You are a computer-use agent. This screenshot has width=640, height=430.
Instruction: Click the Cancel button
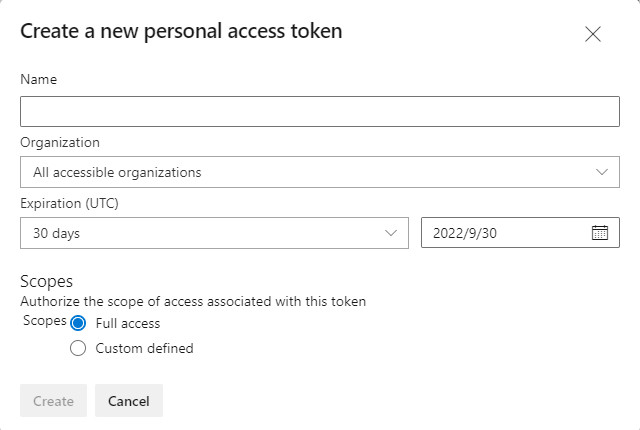(x=129, y=401)
